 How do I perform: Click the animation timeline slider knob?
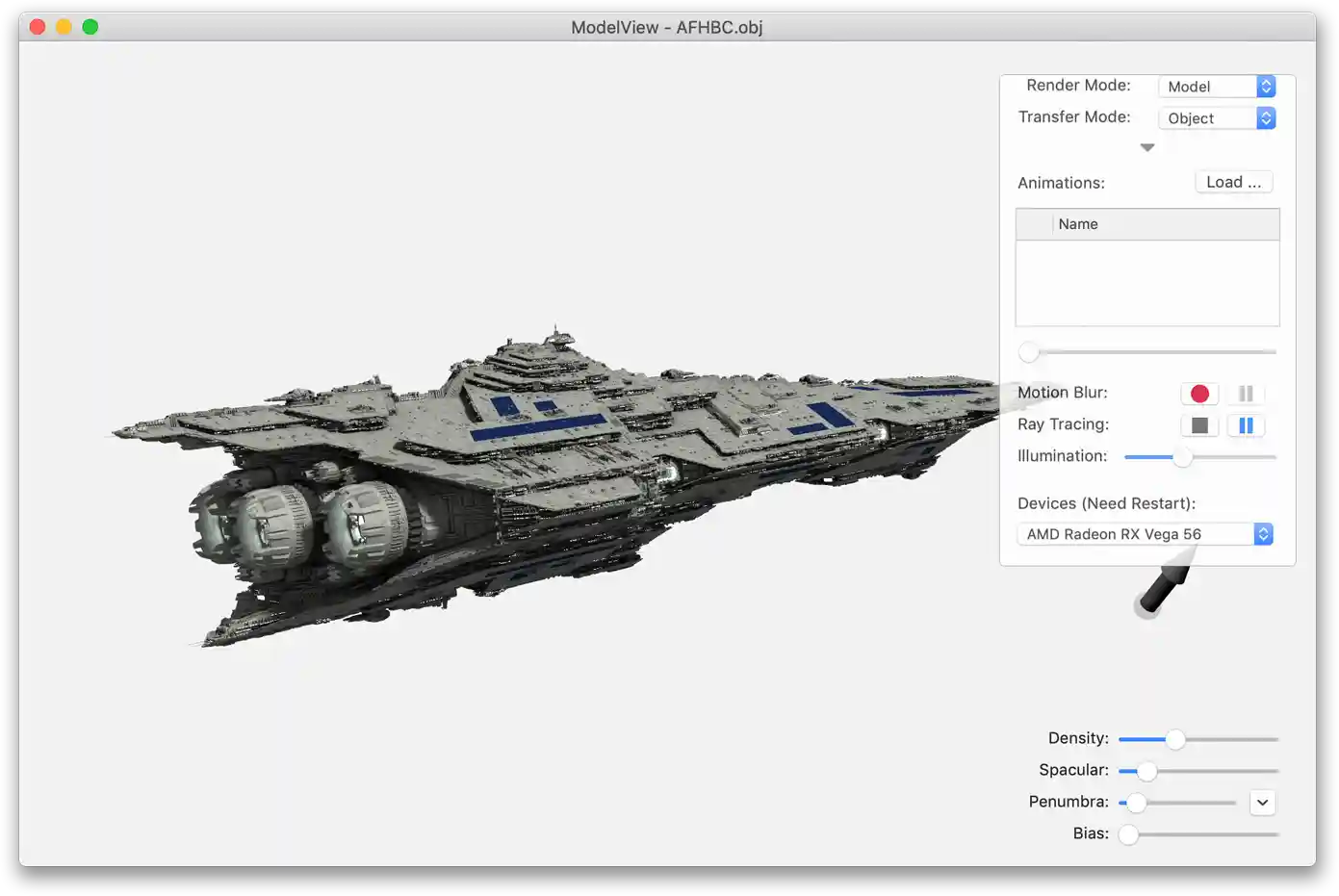pyautogui.click(x=1029, y=352)
